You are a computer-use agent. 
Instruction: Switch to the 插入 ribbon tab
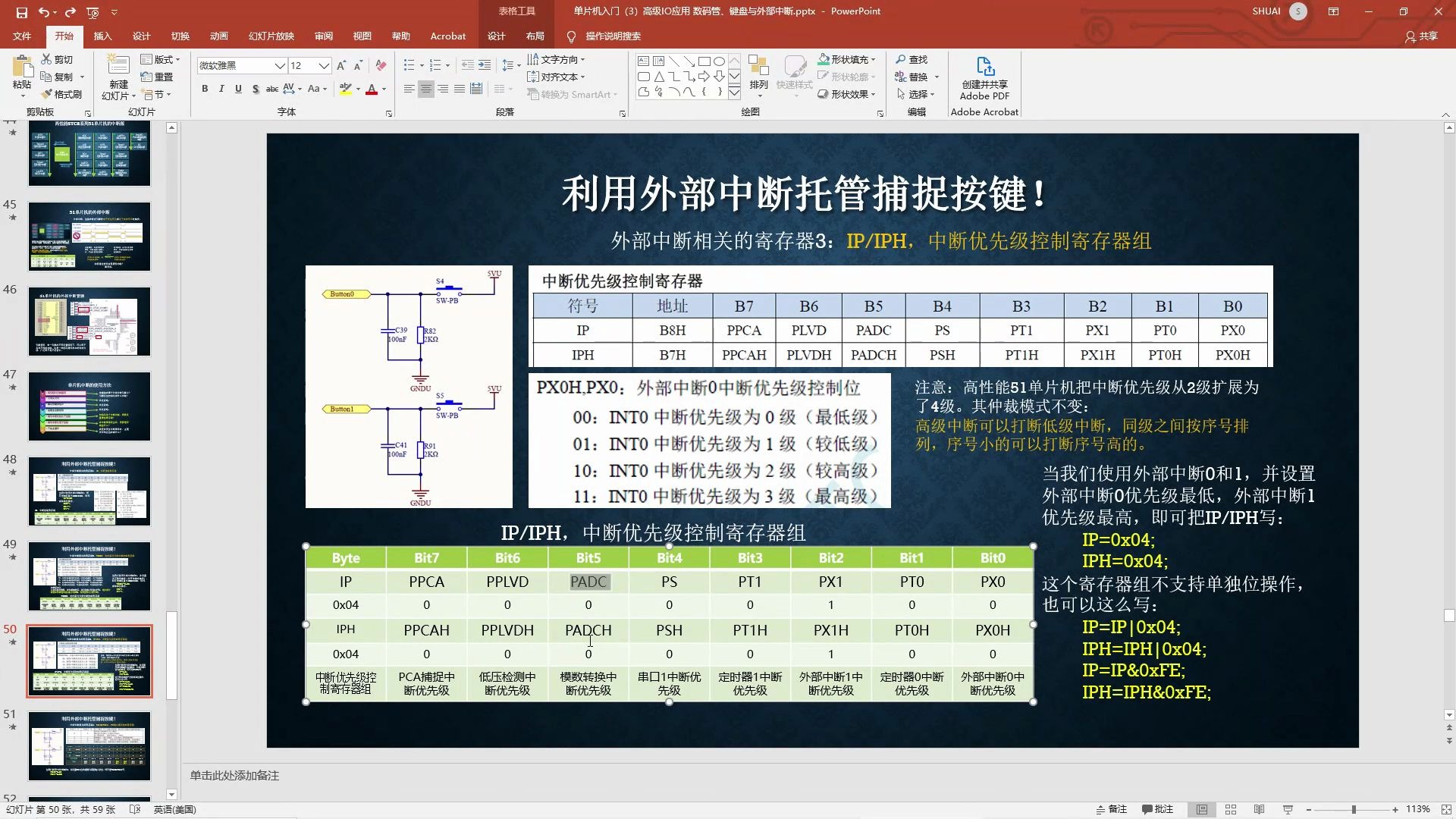click(x=102, y=36)
